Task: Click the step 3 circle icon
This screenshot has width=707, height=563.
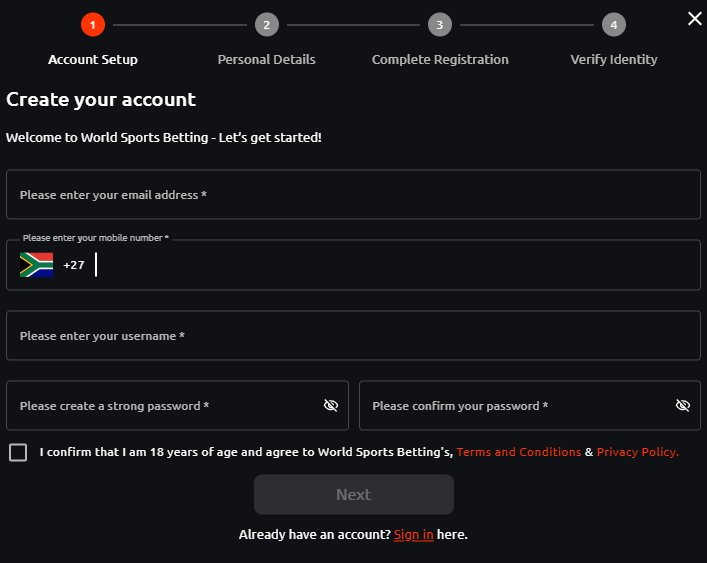Action: (x=440, y=25)
